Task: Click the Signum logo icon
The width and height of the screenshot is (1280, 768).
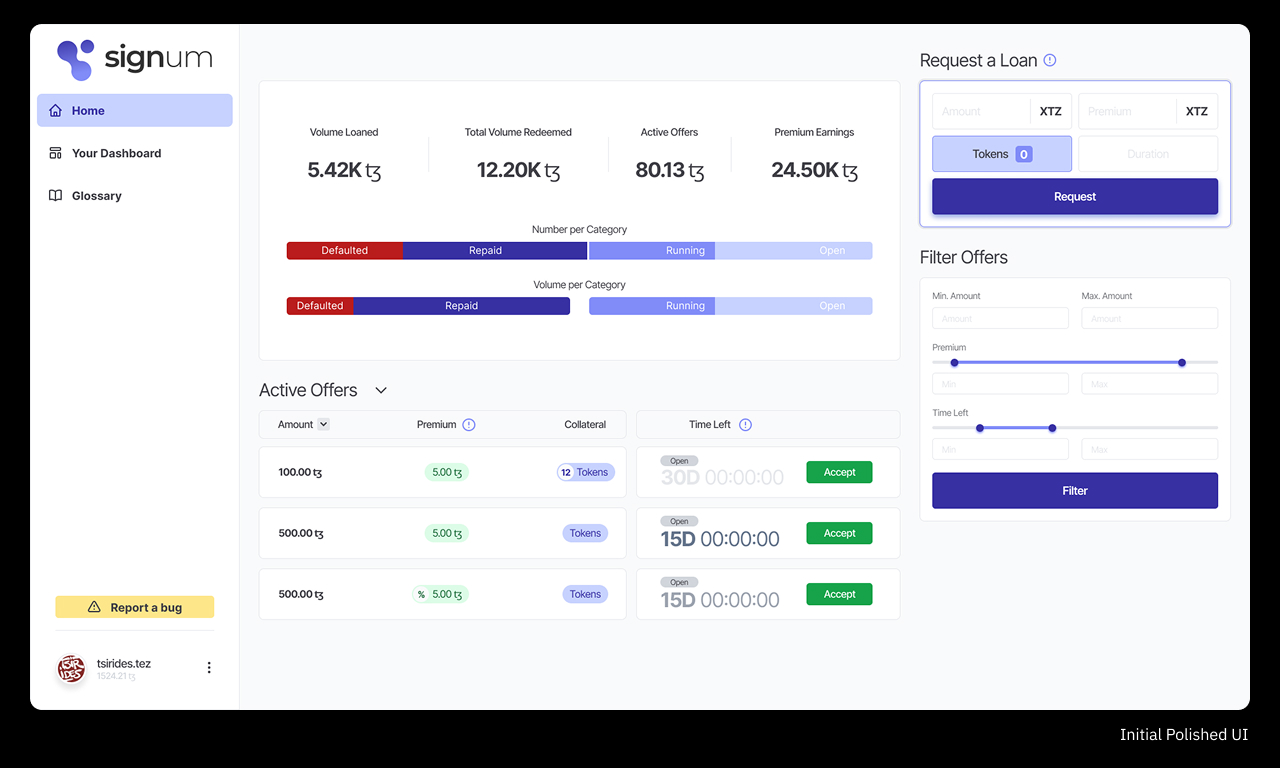Action: point(76,60)
